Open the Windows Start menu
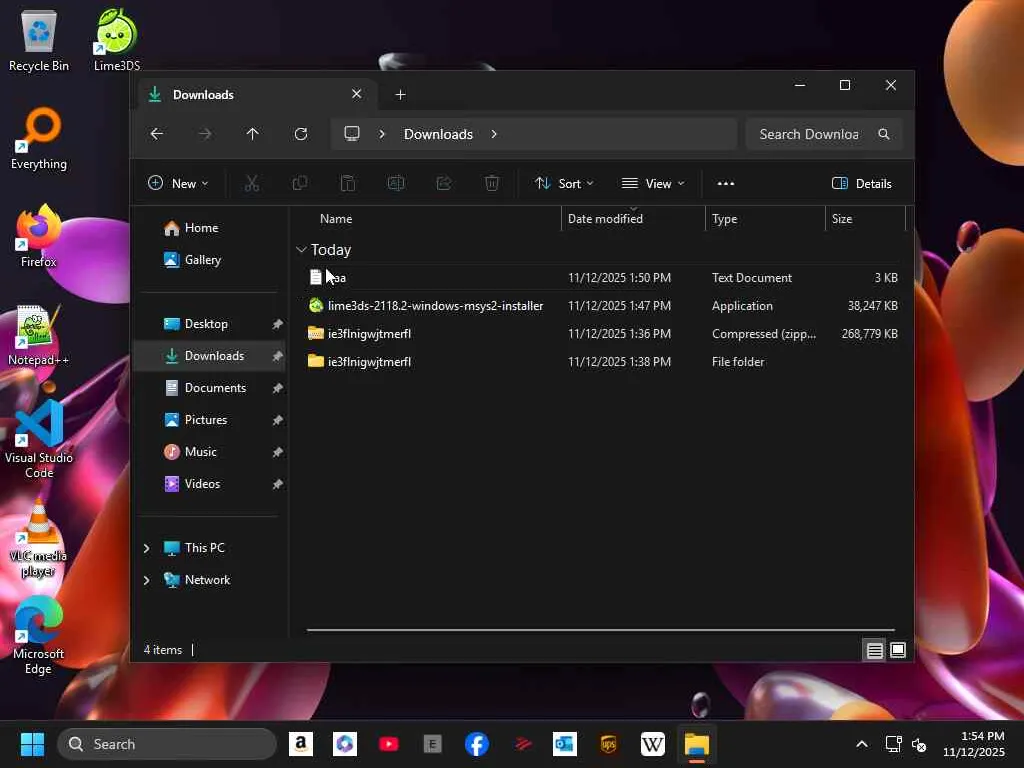Screen dimensions: 1024x768 point(32,744)
